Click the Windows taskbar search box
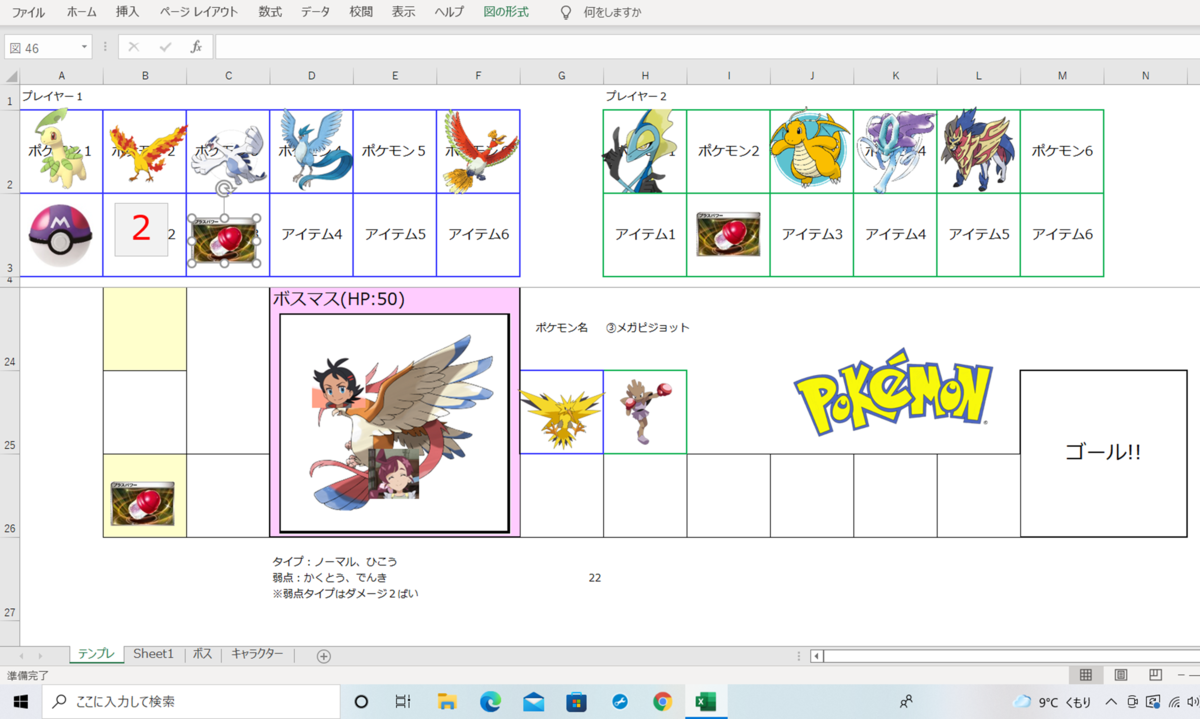This screenshot has width=1200, height=719. pos(191,702)
